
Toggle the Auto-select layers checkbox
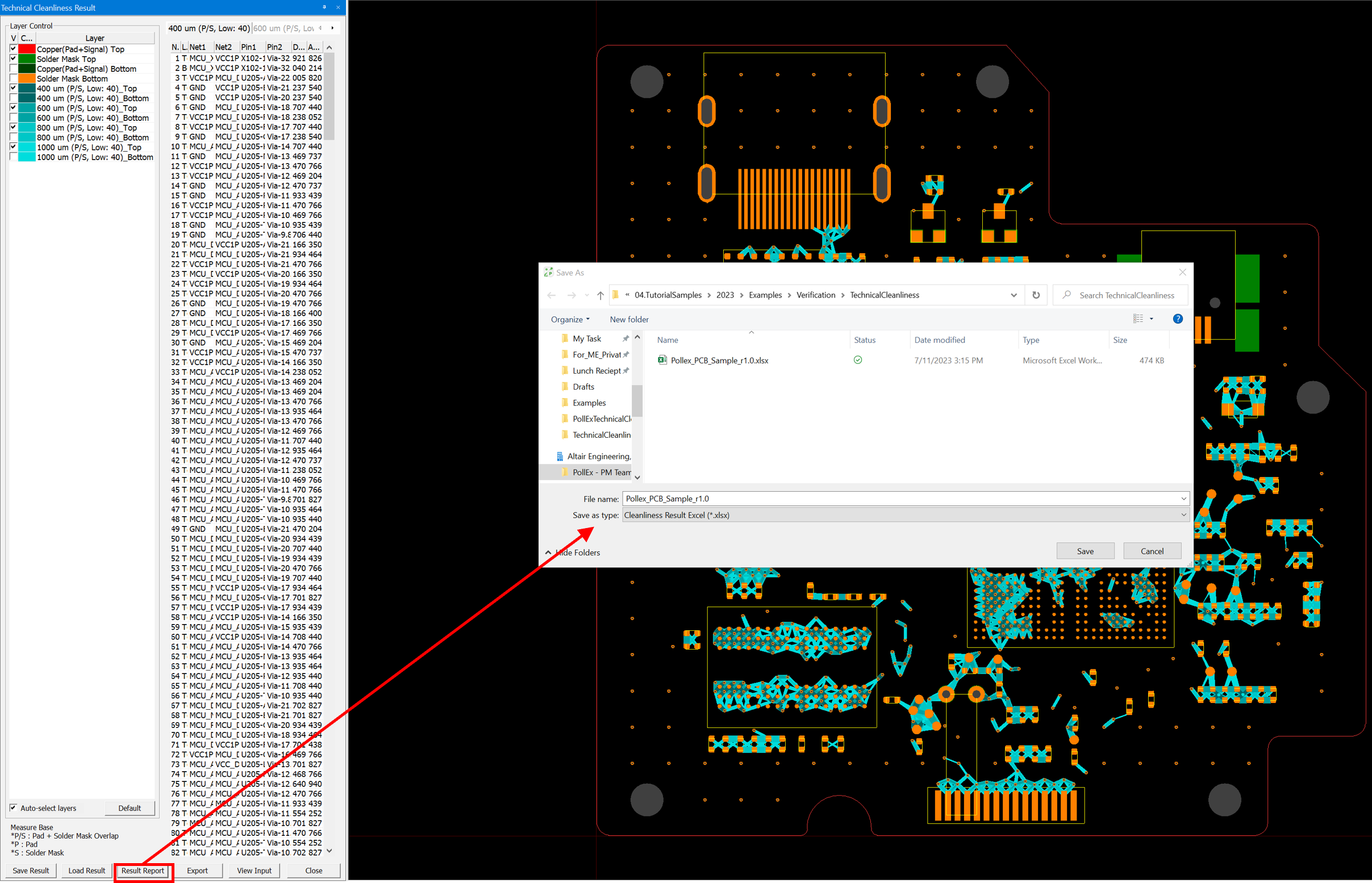(x=13, y=808)
